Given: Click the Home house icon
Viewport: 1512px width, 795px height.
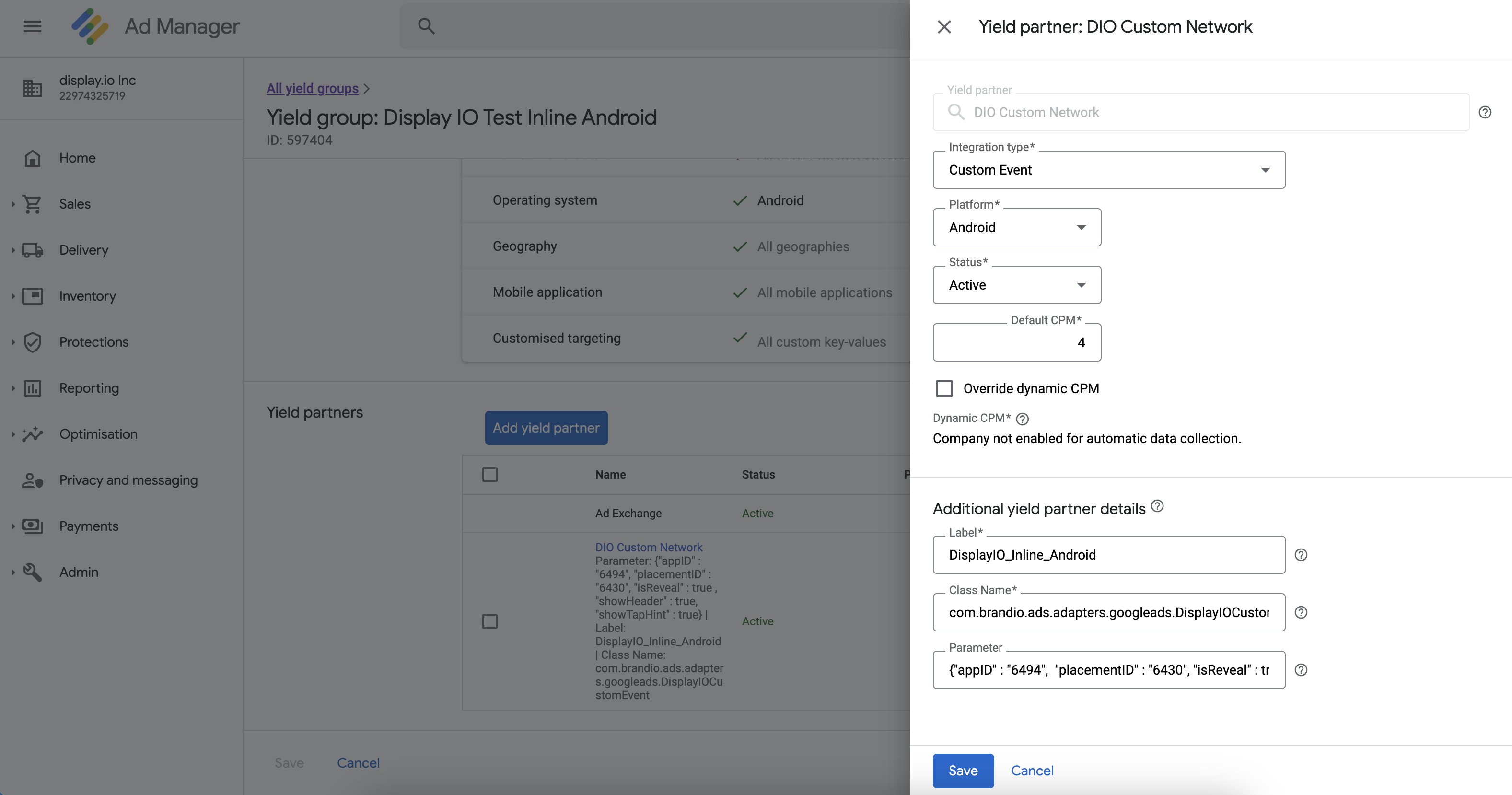Looking at the screenshot, I should [x=32, y=158].
